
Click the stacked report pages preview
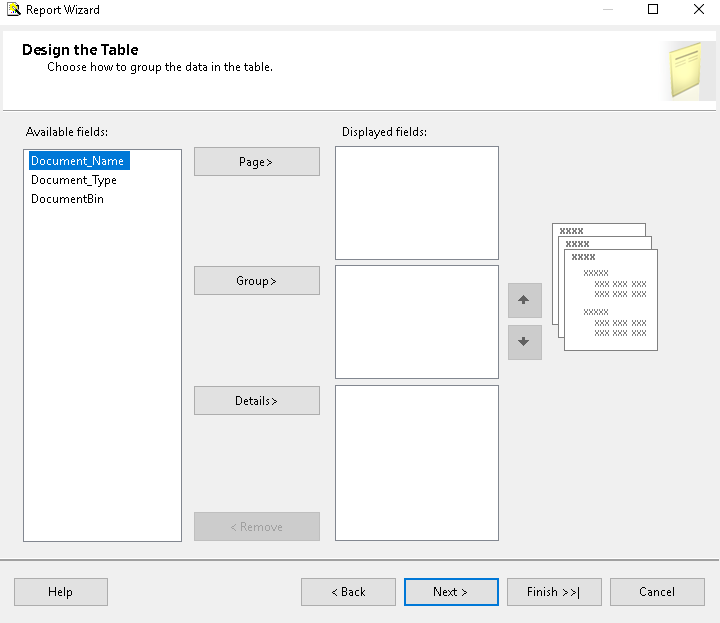click(x=604, y=287)
